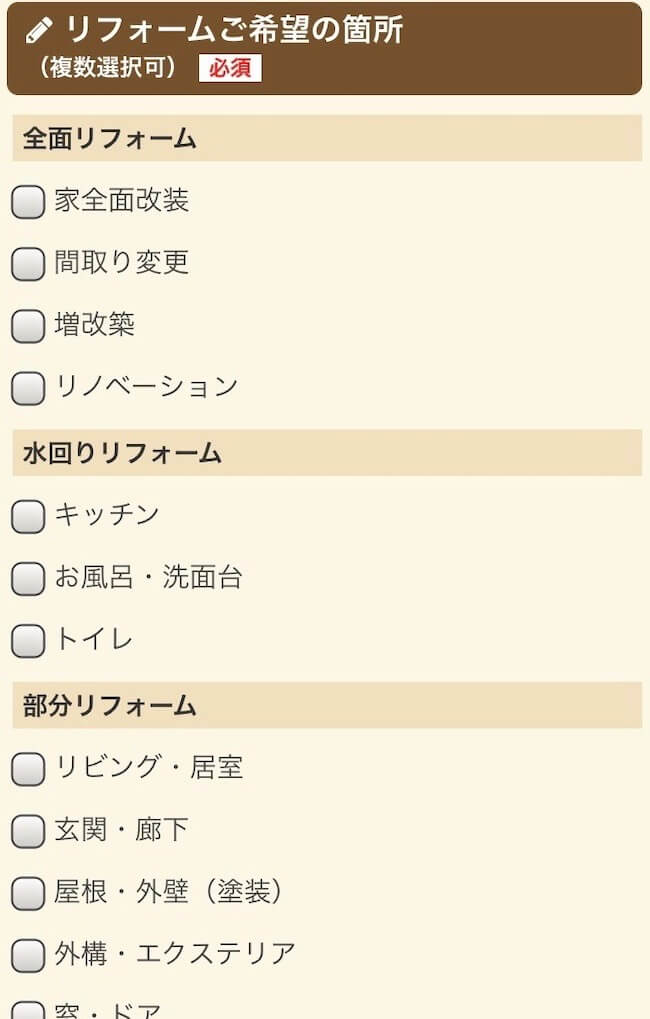Check the 家全面改装 checkbox
This screenshot has height=1019, width=650.
click(x=26, y=201)
